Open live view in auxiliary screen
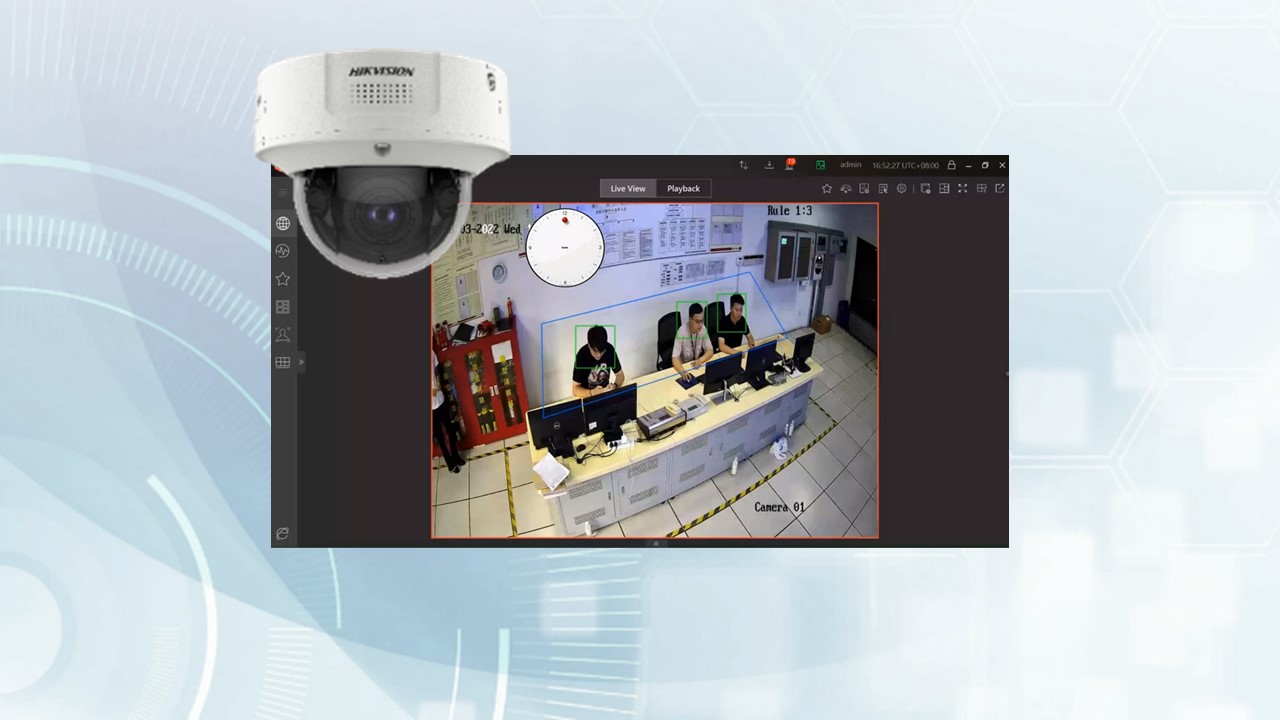 click(x=999, y=188)
